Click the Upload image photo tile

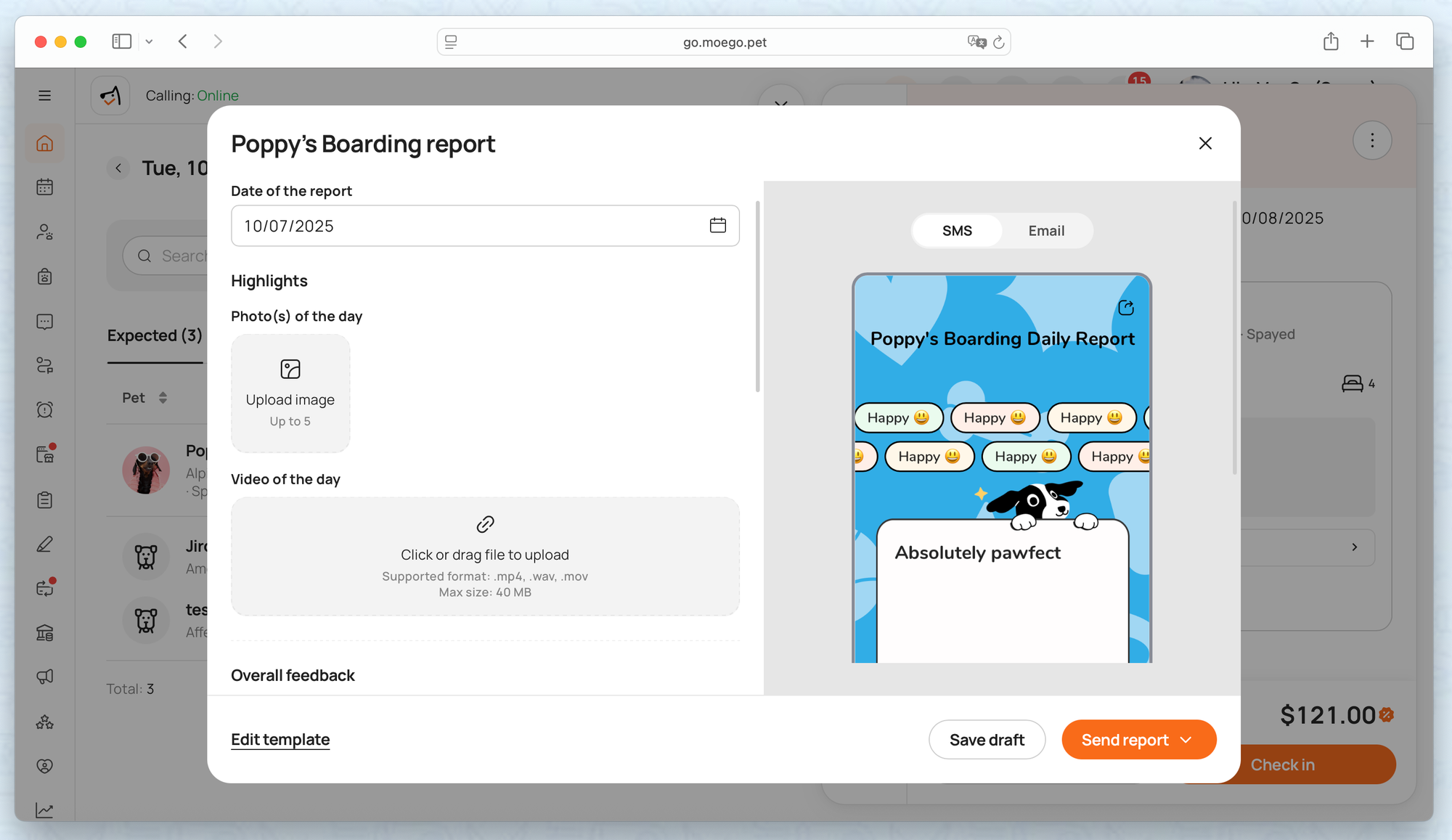(290, 393)
